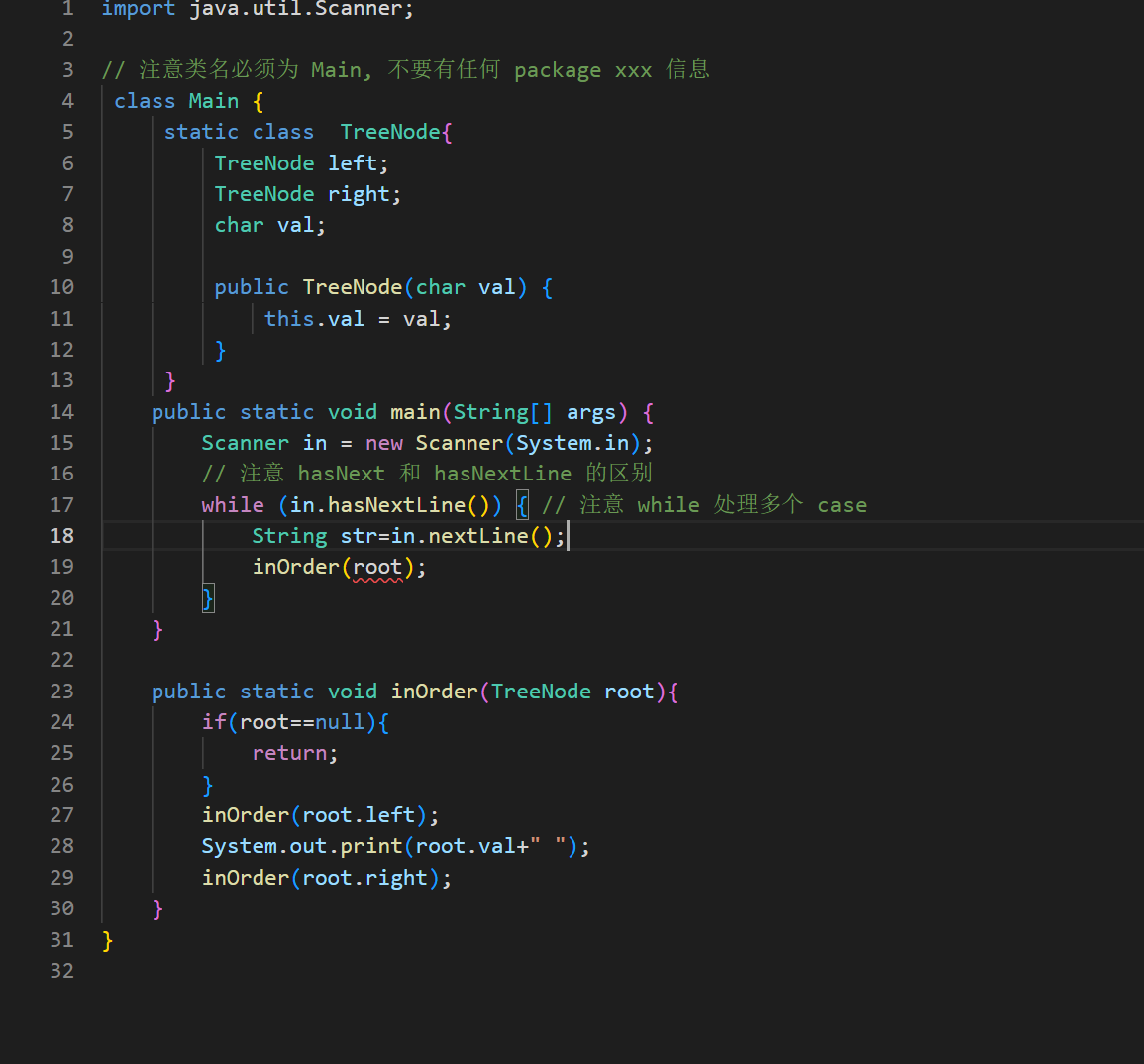Image resolution: width=1144 pixels, height=1064 pixels.
Task: Click the 'Main' class name on line 4
Action: 214,101
